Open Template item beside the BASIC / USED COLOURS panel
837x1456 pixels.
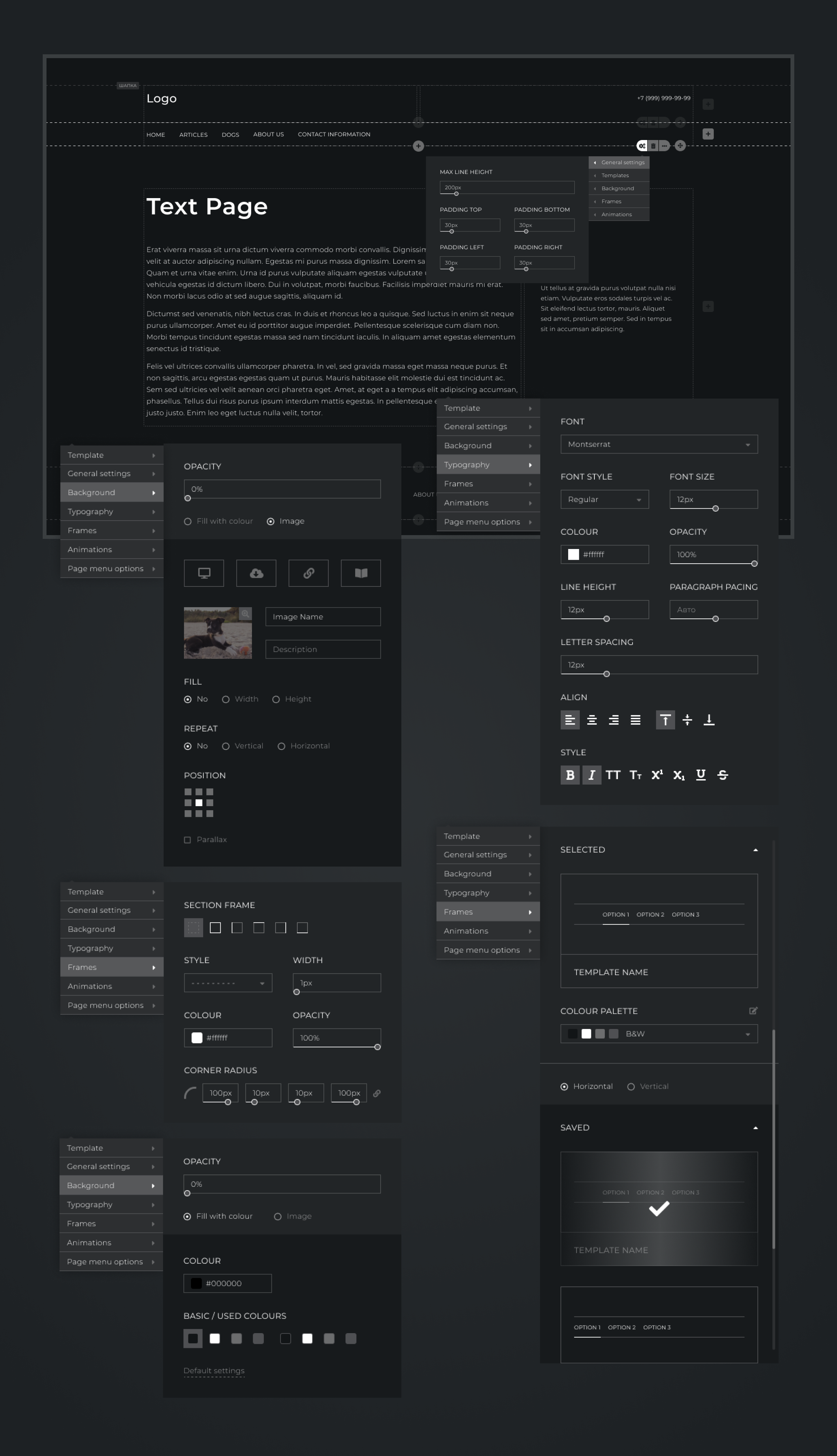(x=112, y=1148)
